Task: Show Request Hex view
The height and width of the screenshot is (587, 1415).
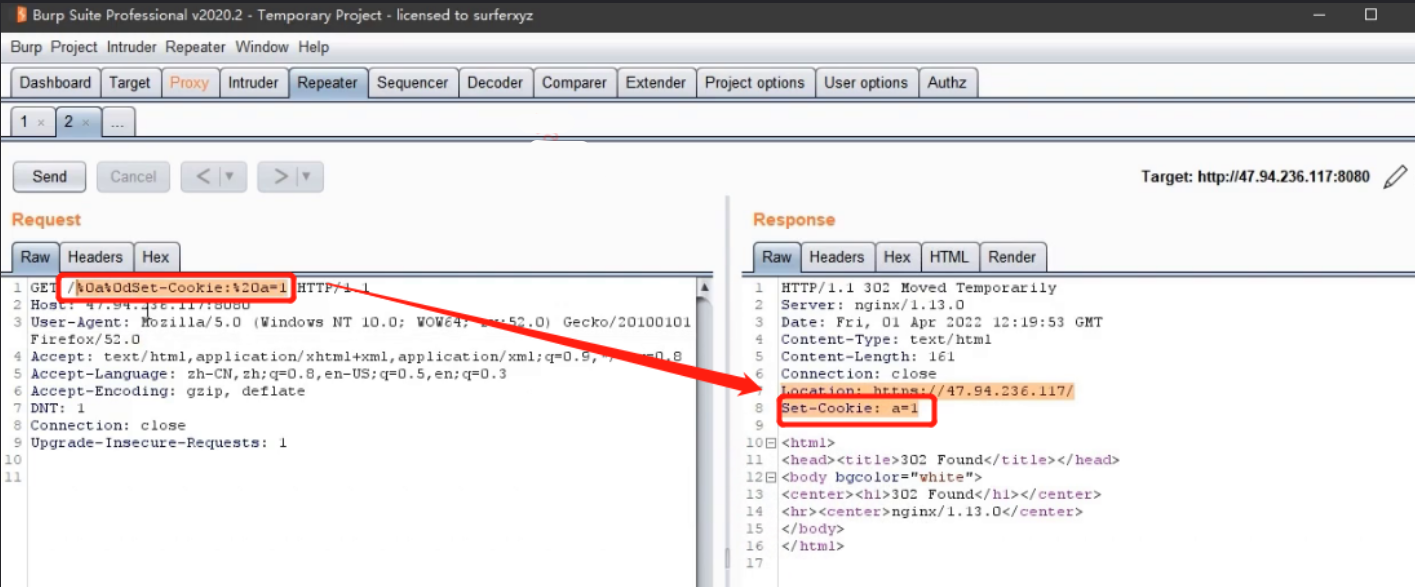Action: pos(156,257)
